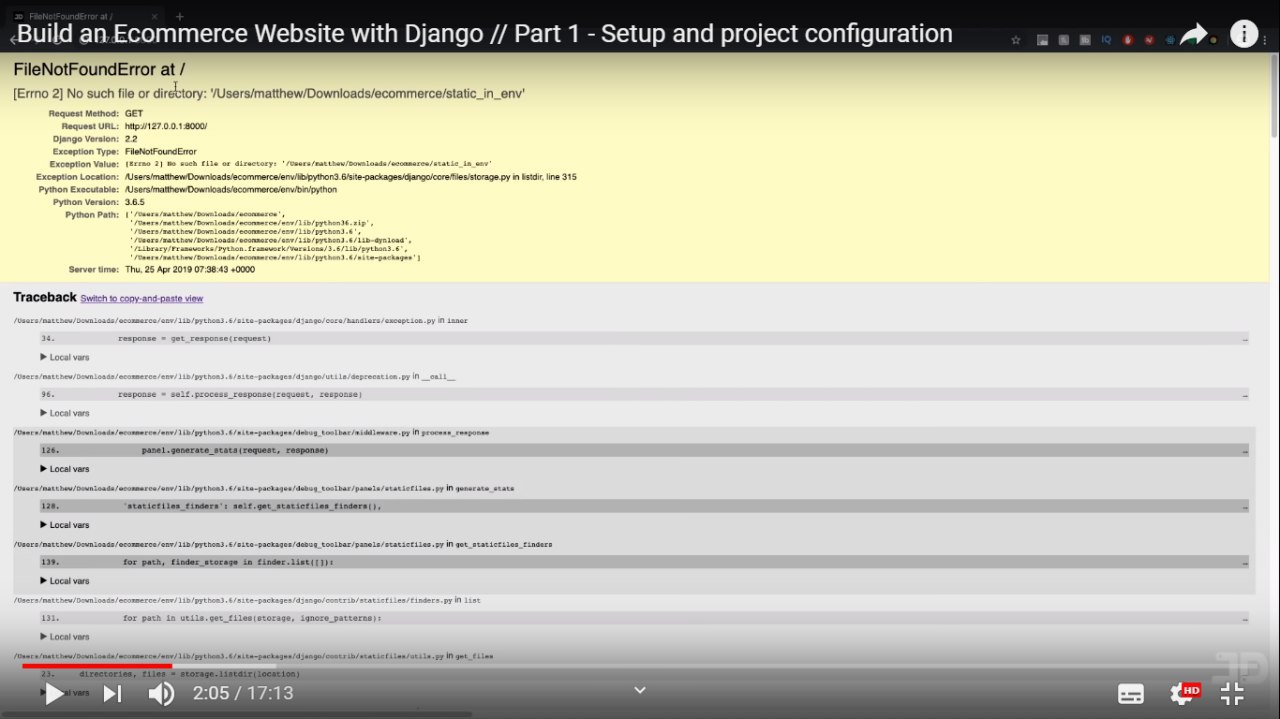Click the Request Method GET value
Screen dimensions: 1280x719
pyautogui.click(x=134, y=114)
